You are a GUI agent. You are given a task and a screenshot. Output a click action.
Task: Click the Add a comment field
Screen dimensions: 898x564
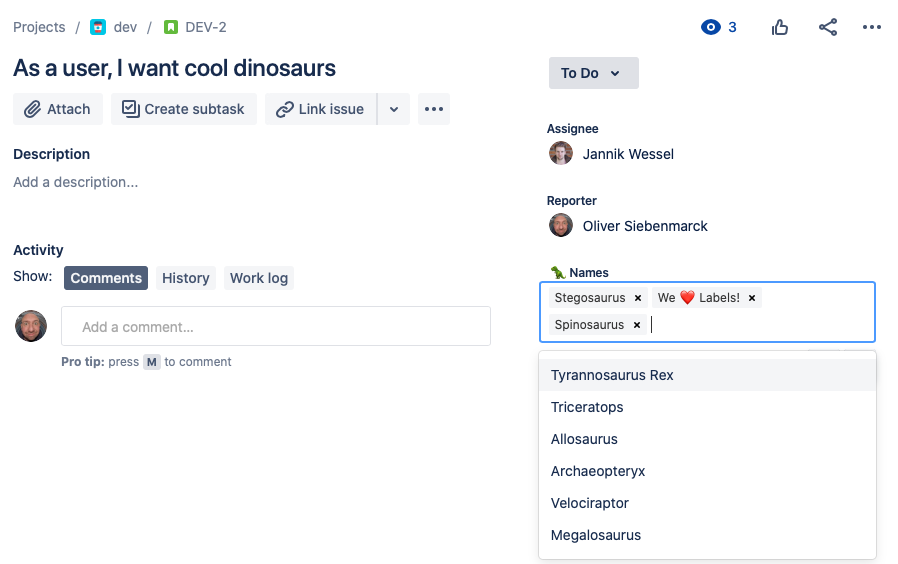pos(276,326)
